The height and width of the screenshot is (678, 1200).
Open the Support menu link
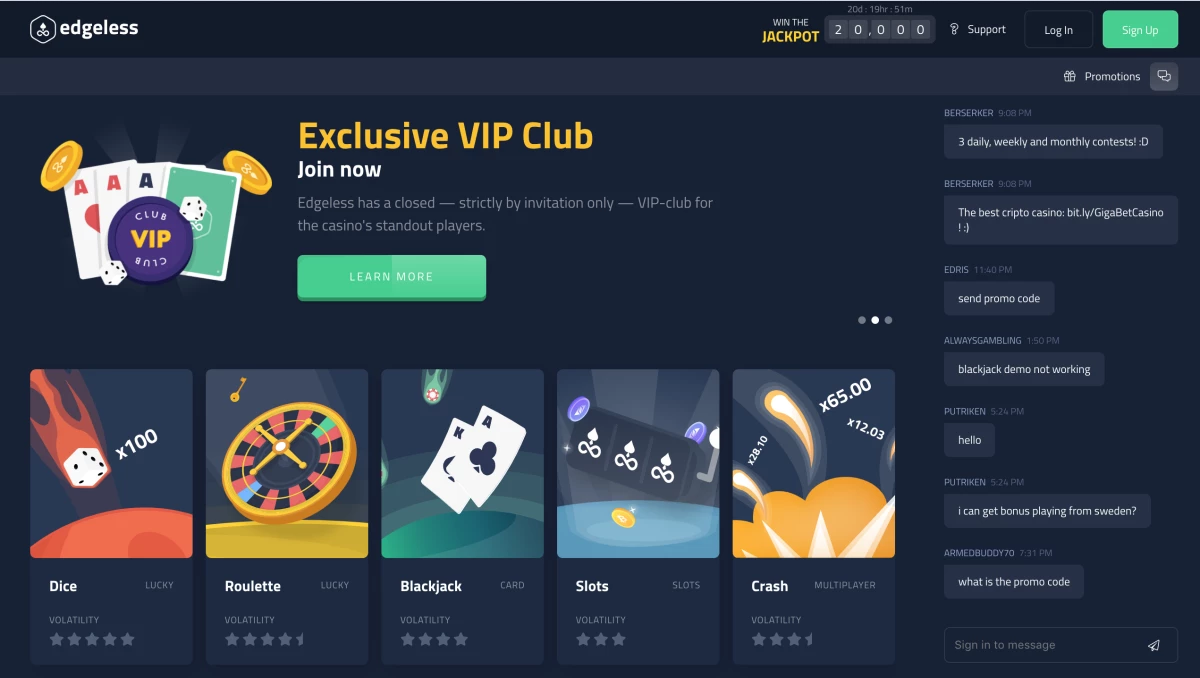977,29
